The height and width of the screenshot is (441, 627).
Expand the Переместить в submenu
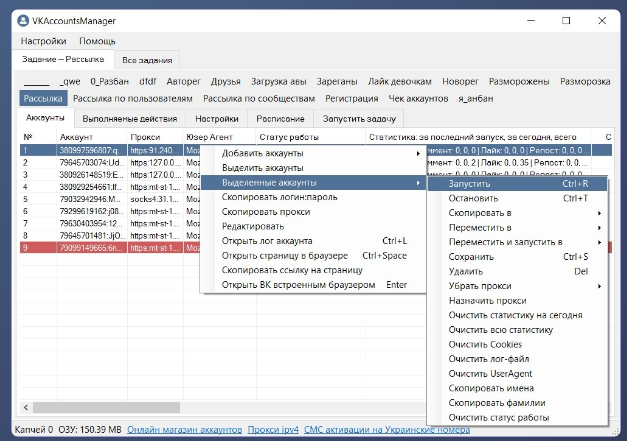(517, 228)
